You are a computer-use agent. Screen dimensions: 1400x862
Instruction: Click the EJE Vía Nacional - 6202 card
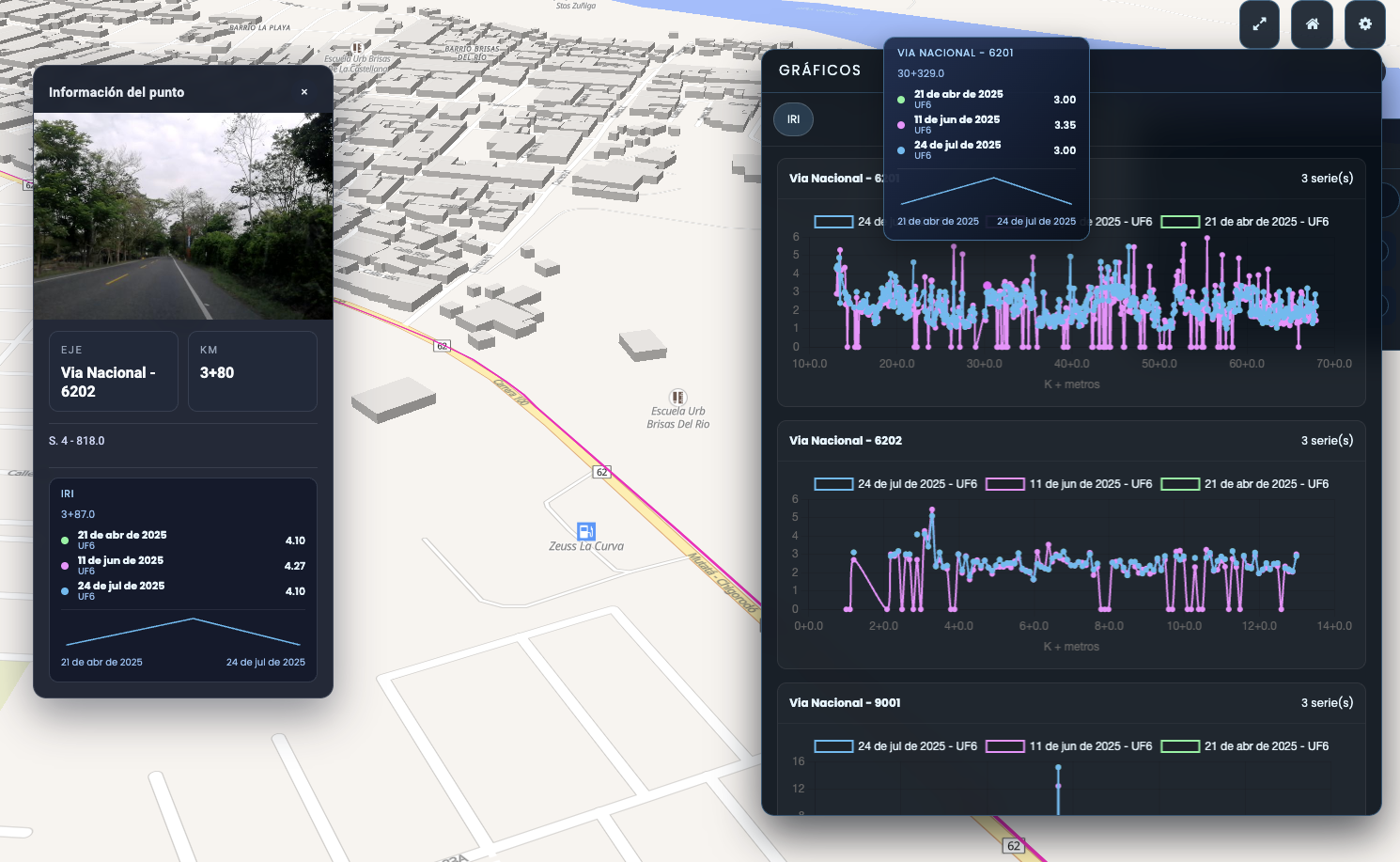[114, 371]
